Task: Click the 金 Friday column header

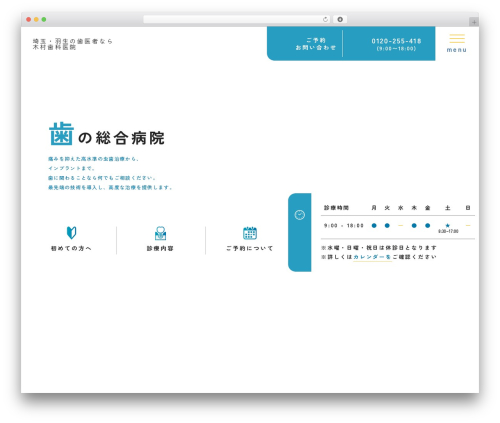Action: click(428, 208)
